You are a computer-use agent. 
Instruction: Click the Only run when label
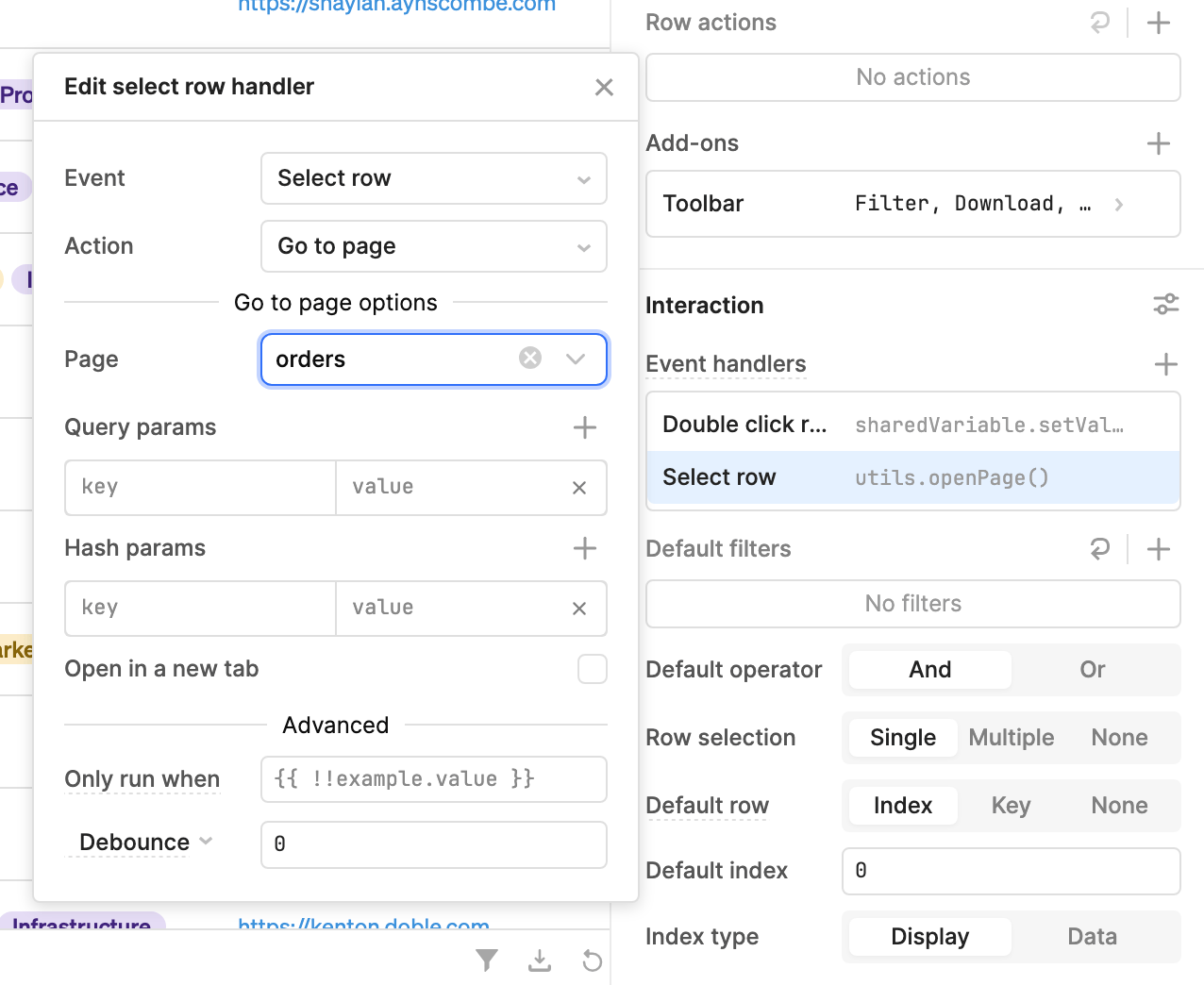[142, 779]
